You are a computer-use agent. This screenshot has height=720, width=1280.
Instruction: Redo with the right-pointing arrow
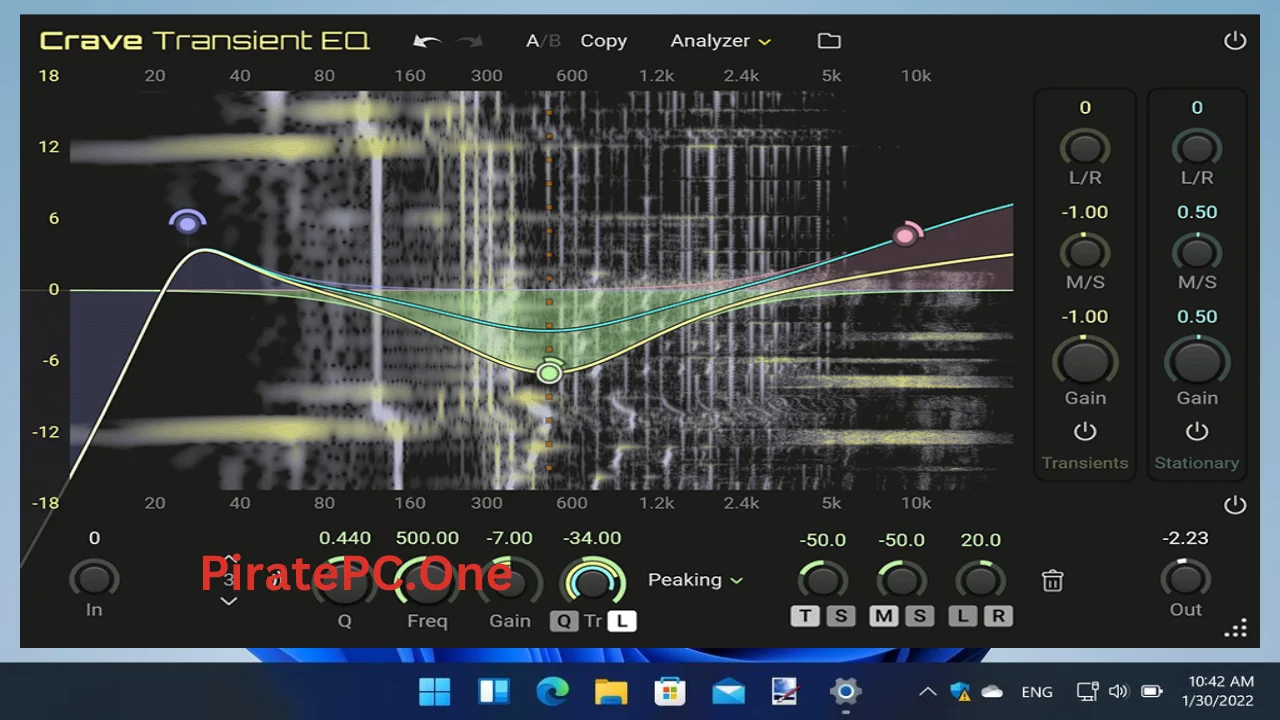click(470, 41)
